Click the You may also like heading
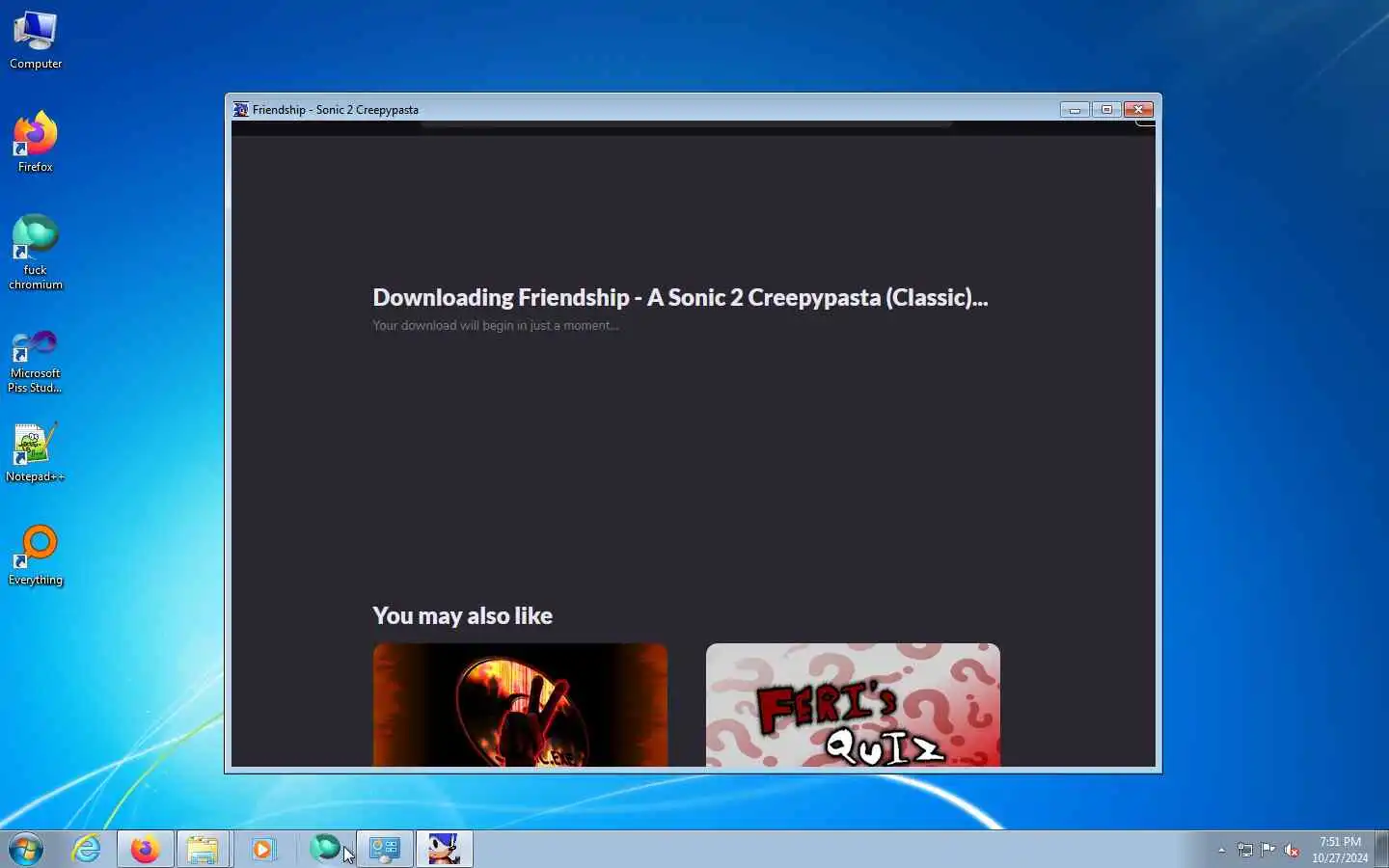Image resolution: width=1389 pixels, height=868 pixels. (x=462, y=615)
